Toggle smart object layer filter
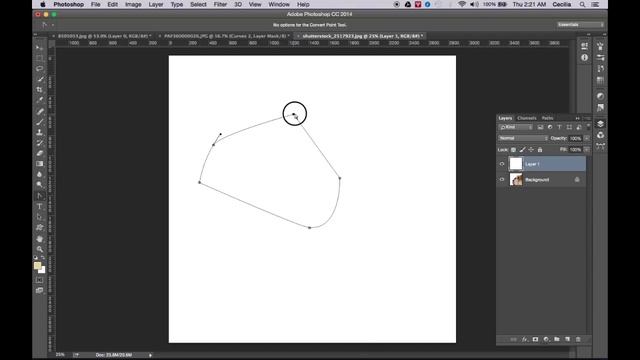640x360 pixels. point(579,127)
